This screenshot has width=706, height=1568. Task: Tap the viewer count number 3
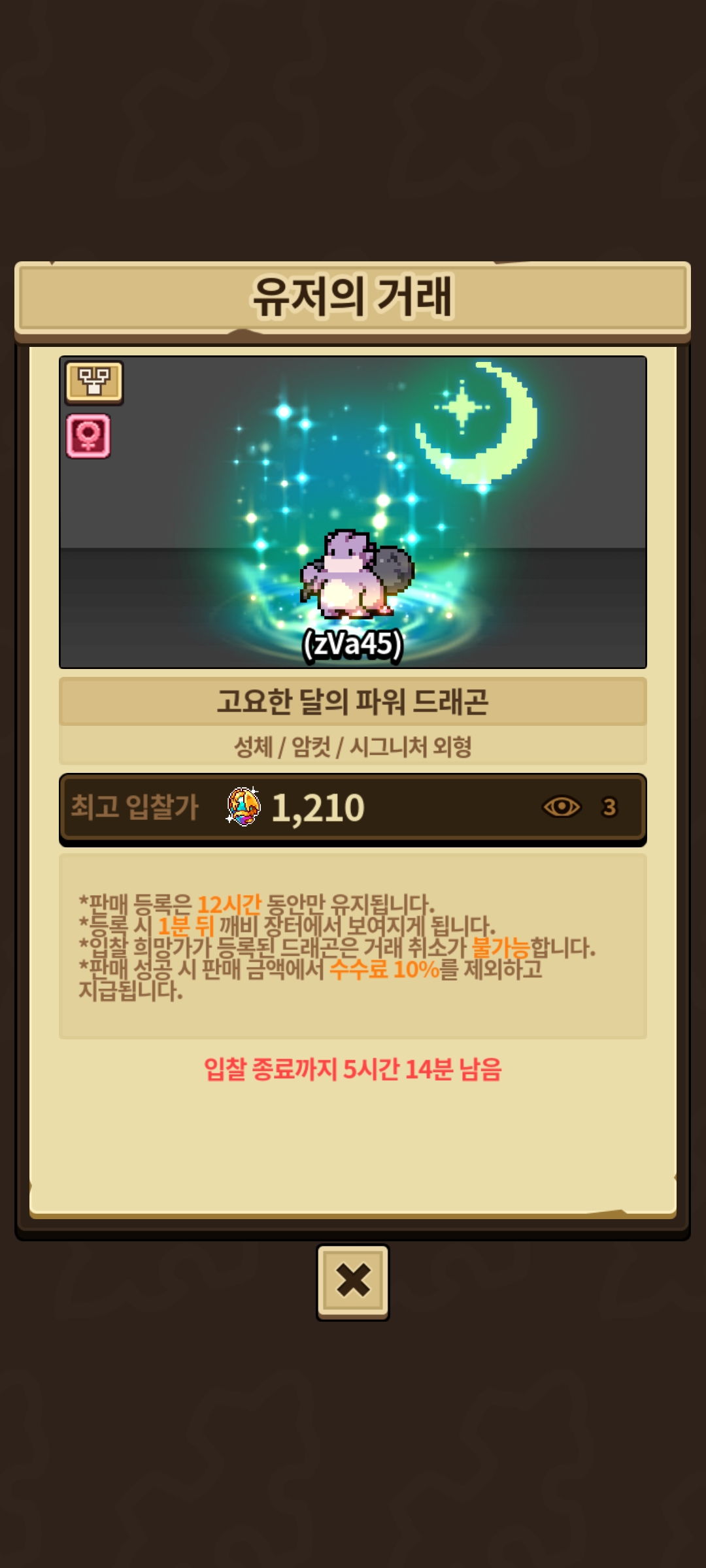coord(609,808)
